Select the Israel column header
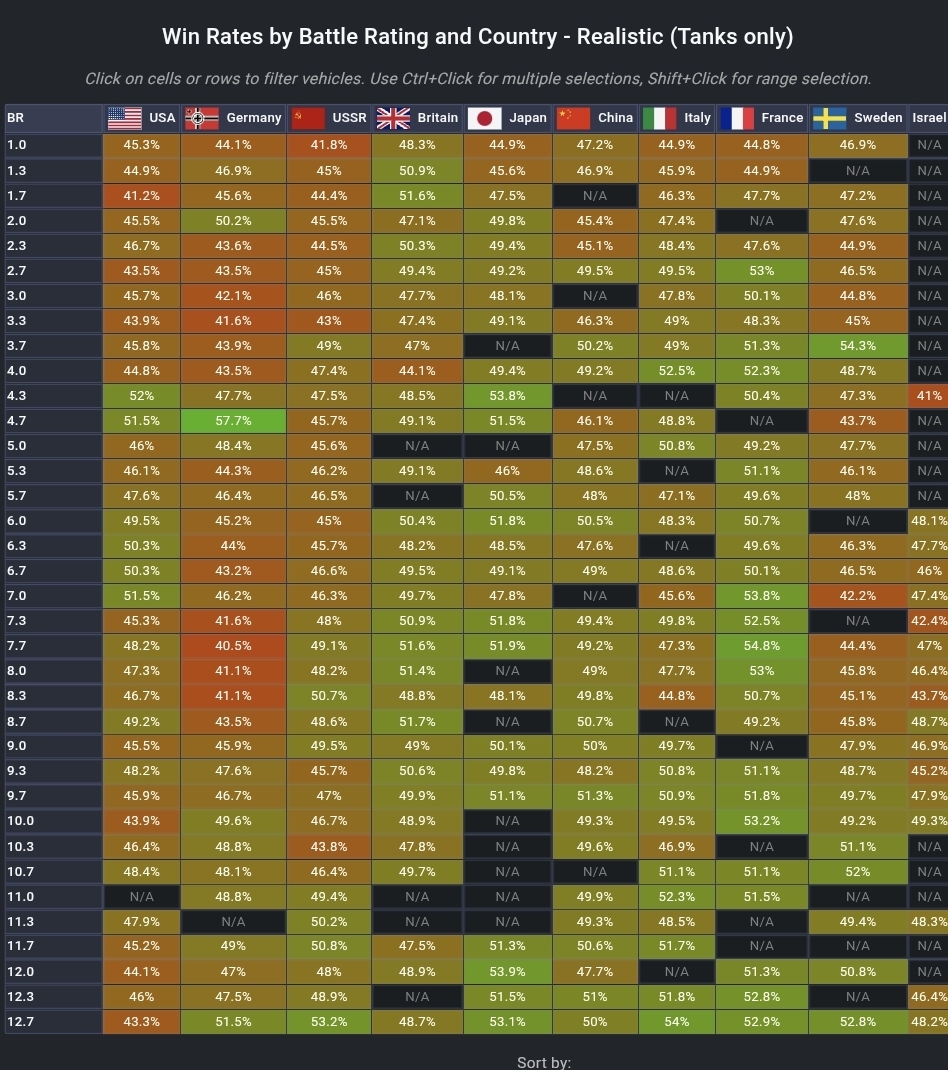This screenshot has width=948, height=1070. click(x=928, y=118)
